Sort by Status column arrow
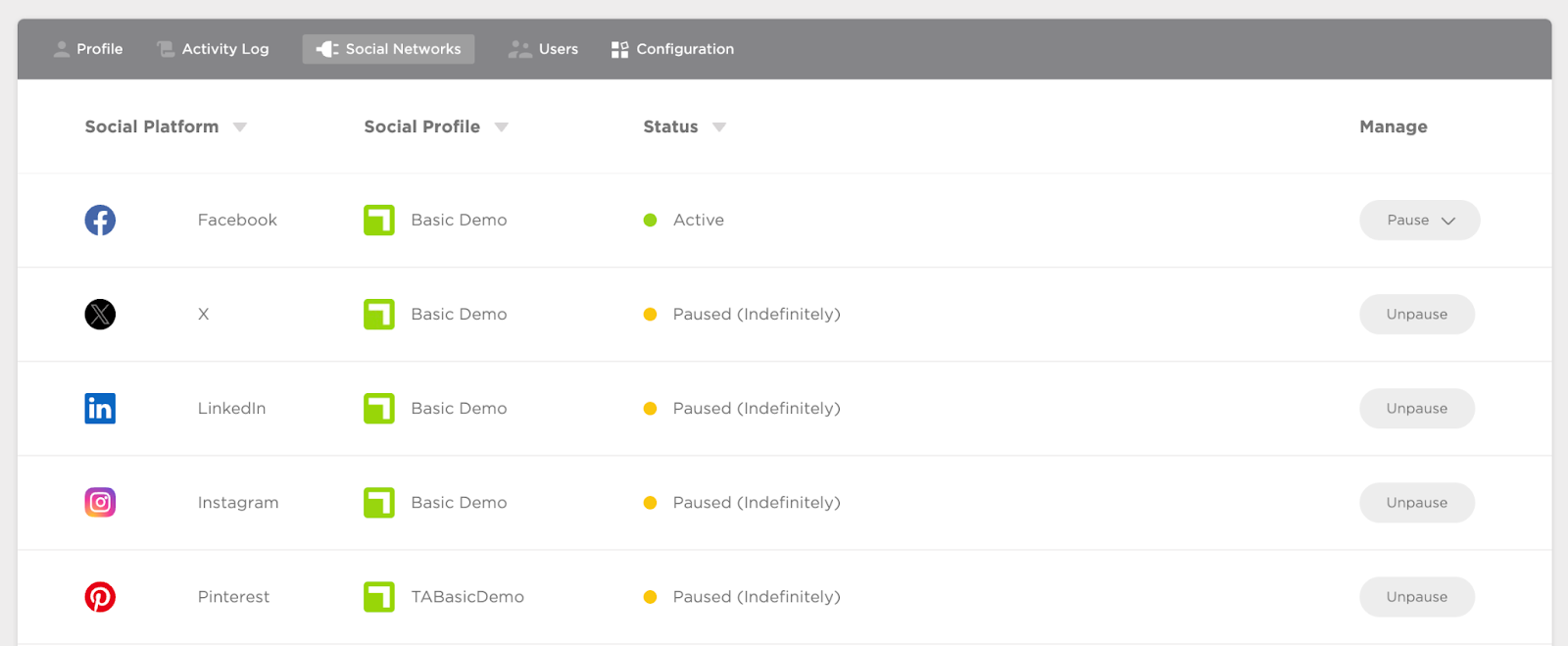1568x646 pixels. (x=719, y=127)
